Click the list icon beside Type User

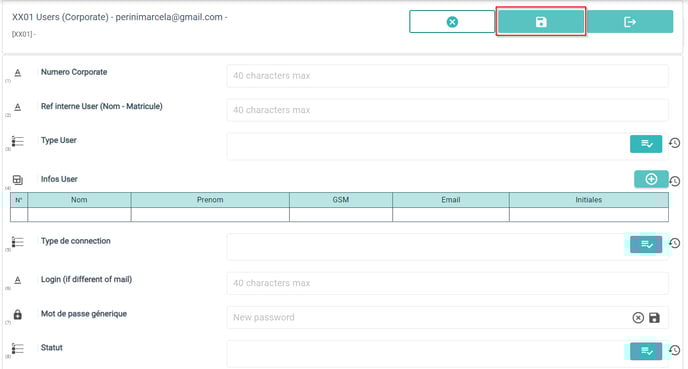[x=18, y=141]
